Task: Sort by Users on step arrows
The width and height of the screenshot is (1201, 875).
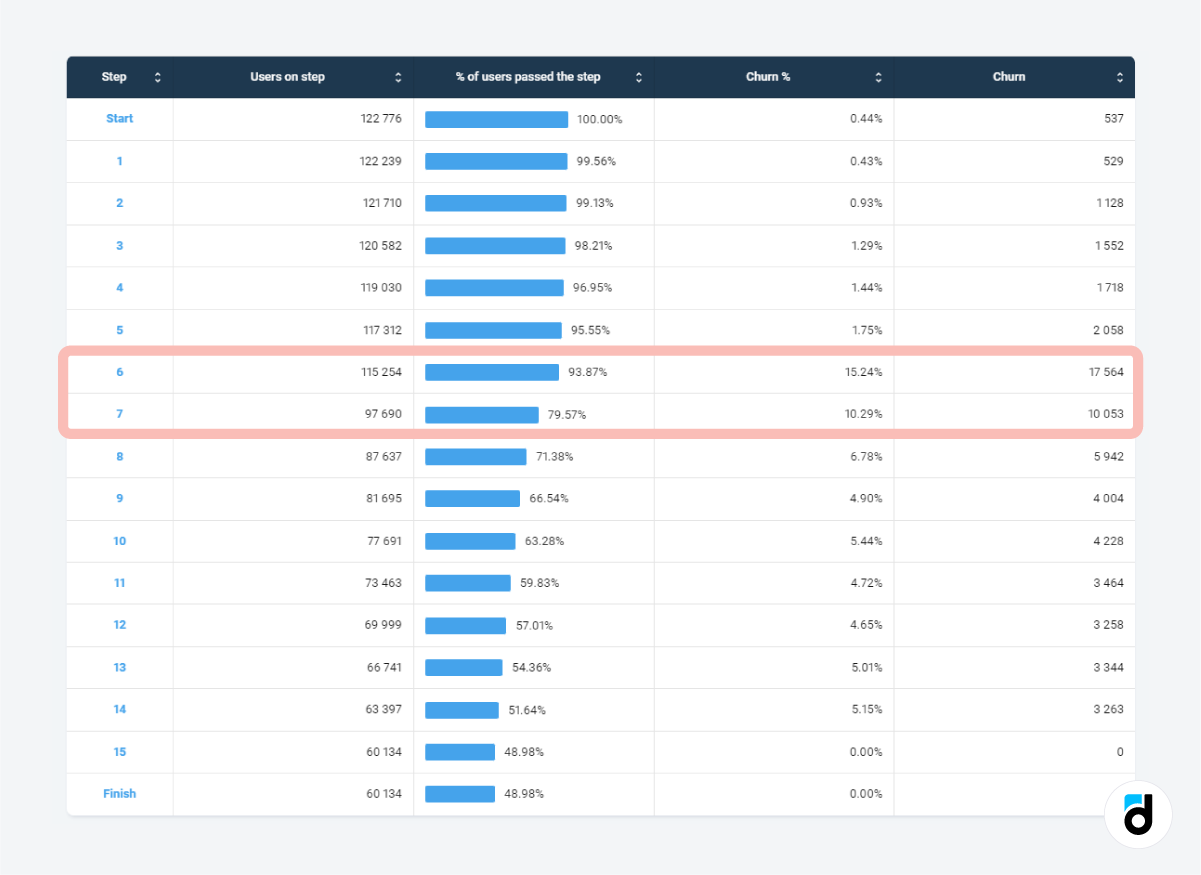Action: click(x=398, y=77)
